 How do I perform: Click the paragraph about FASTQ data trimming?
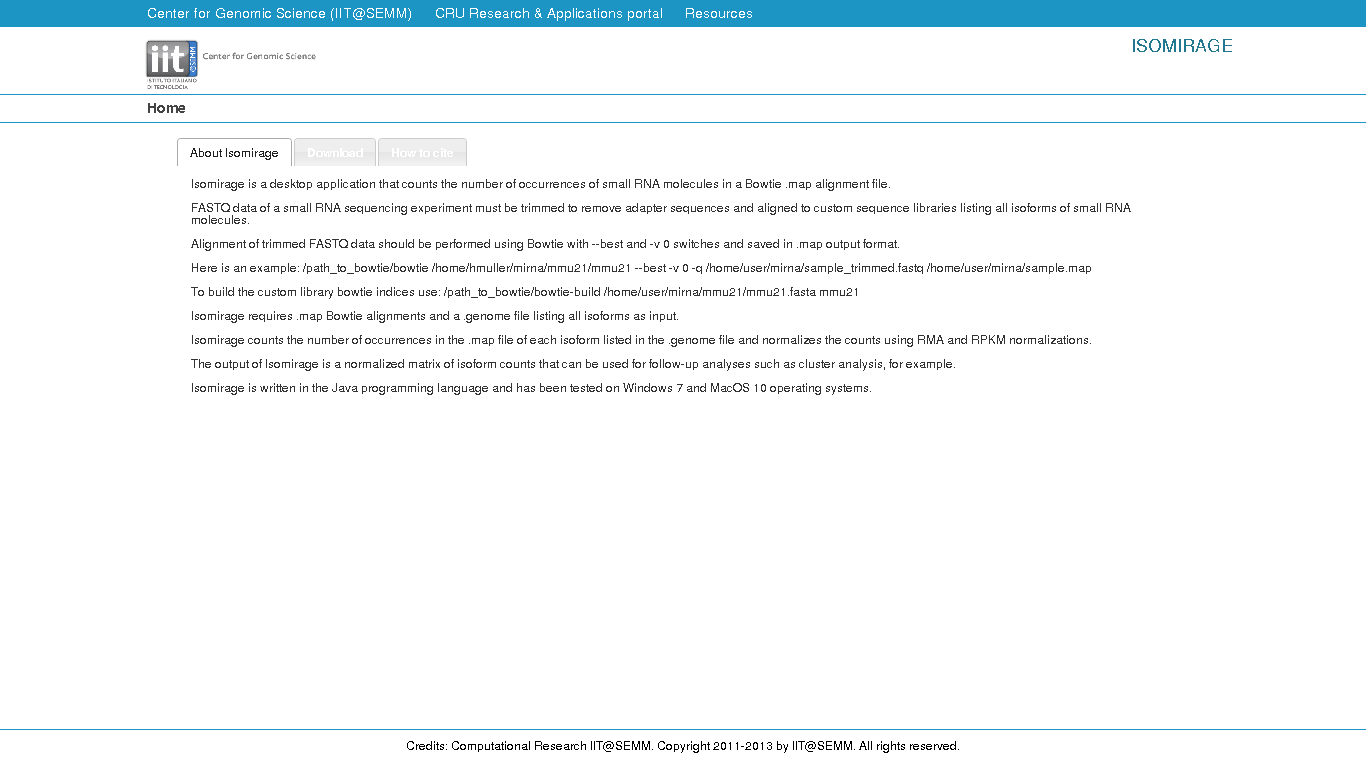coord(660,209)
